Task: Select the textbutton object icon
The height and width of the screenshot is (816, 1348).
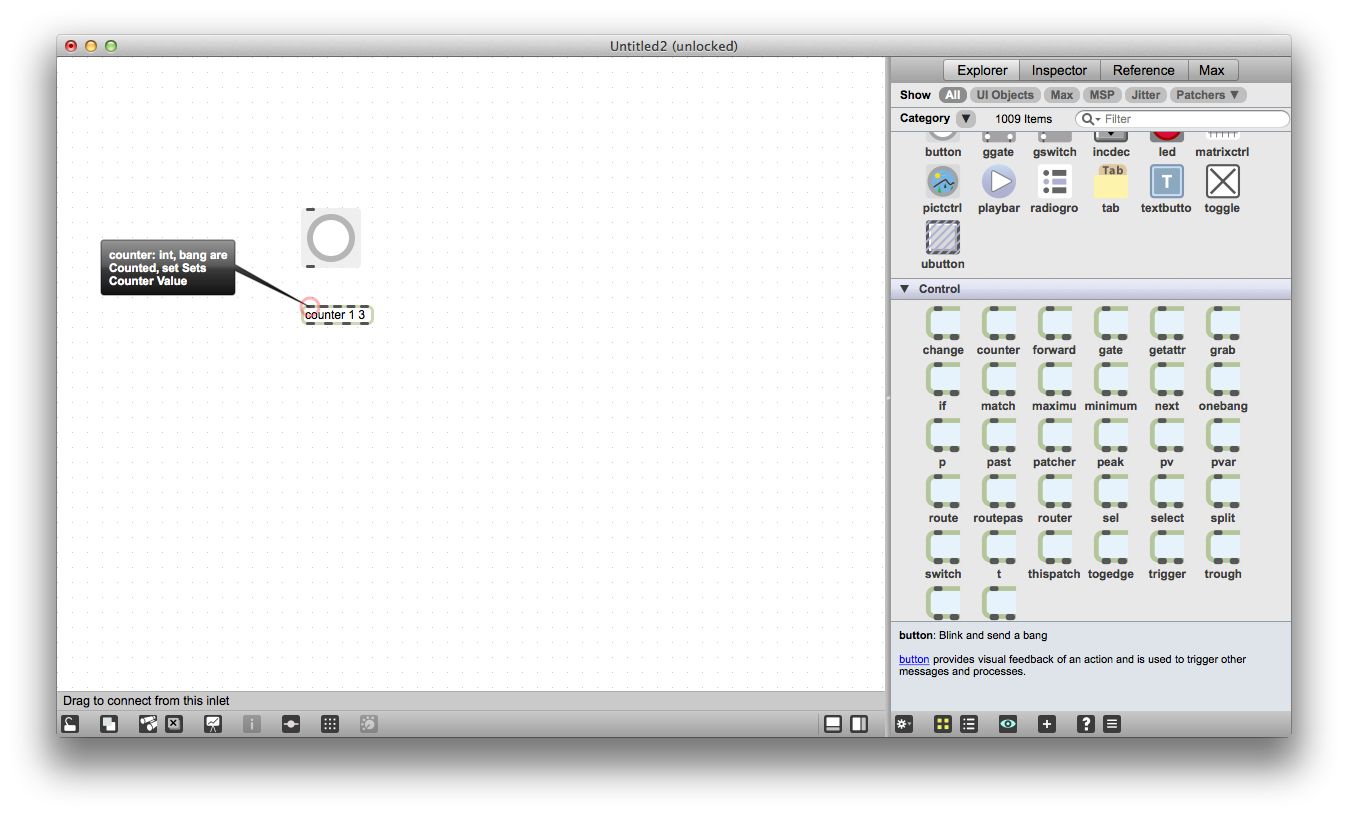Action: [x=1166, y=182]
